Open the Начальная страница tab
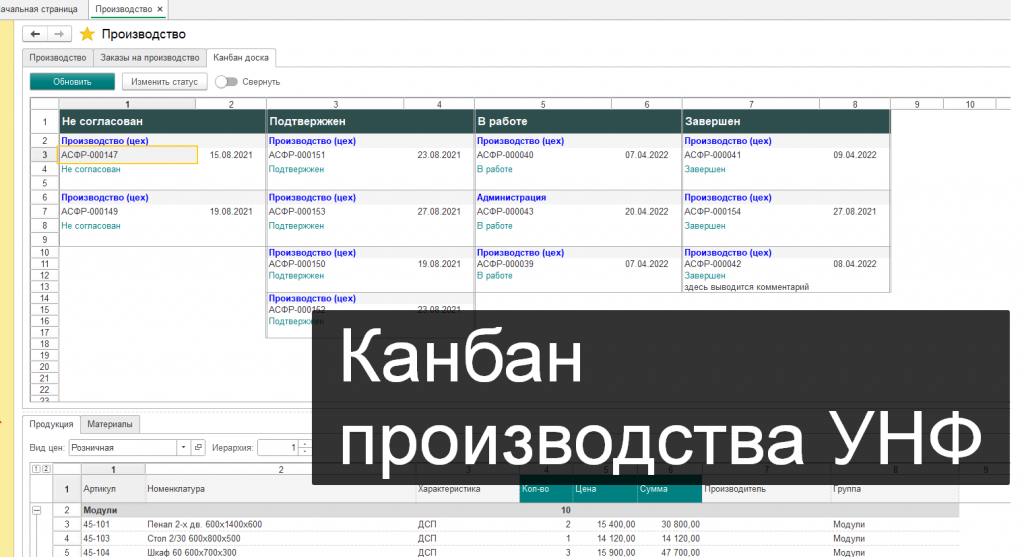This screenshot has width=1024, height=557. click(x=40, y=9)
